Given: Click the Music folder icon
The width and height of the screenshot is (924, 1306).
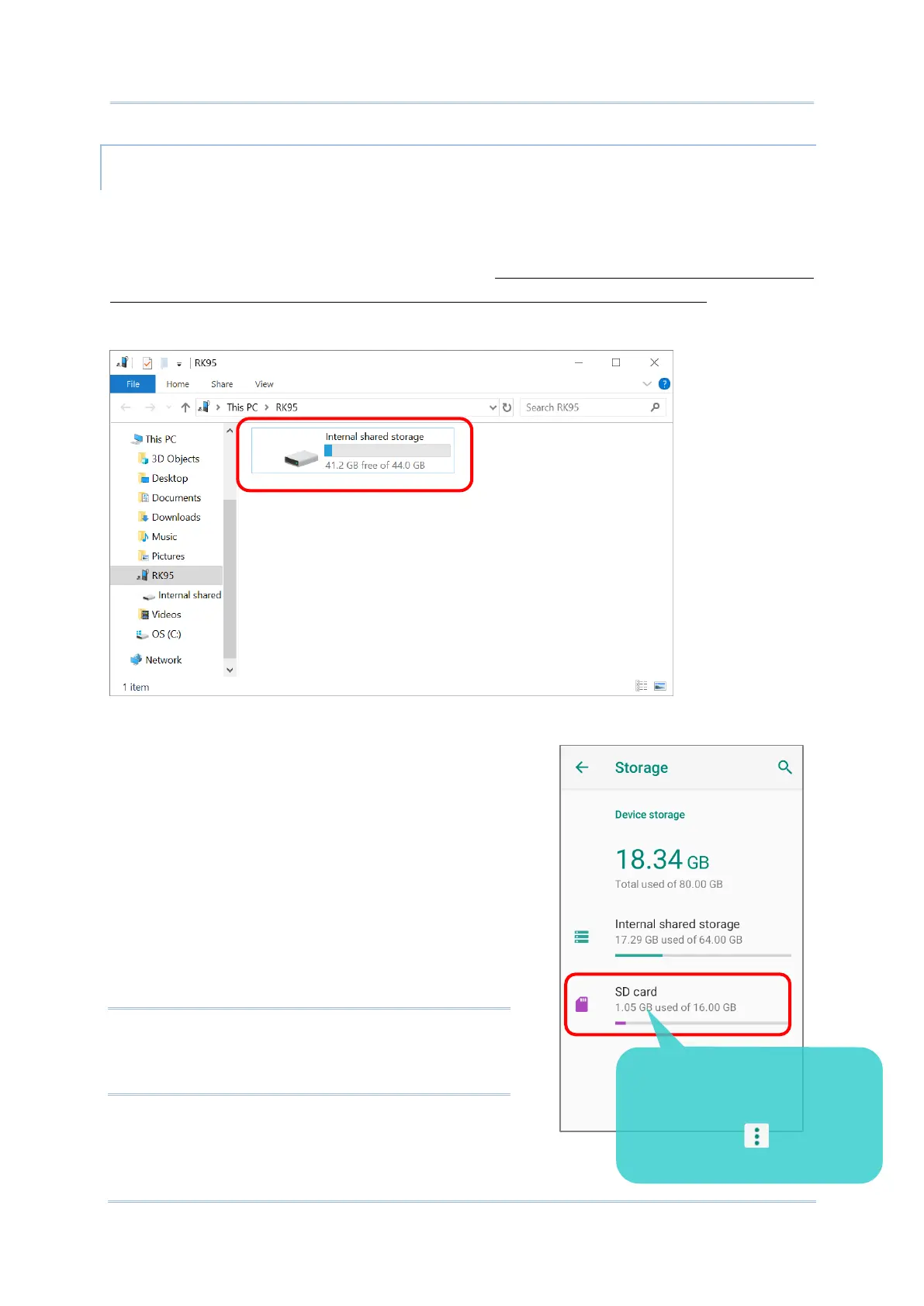Looking at the screenshot, I should coord(143,536).
